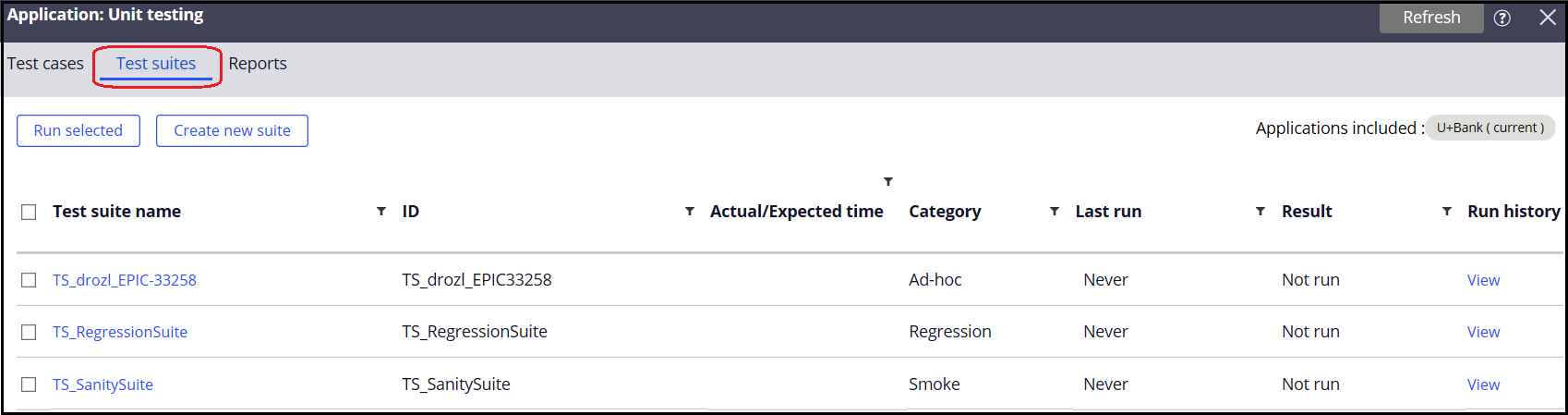Image resolution: width=1568 pixels, height=415 pixels.
Task: Click the Run selected button
Action: 78,130
